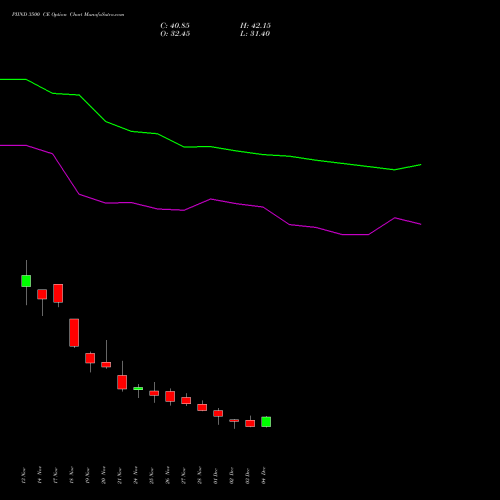The width and height of the screenshot is (500, 500).
Task: Click the open price value O: 32.45
Action: point(175,34)
